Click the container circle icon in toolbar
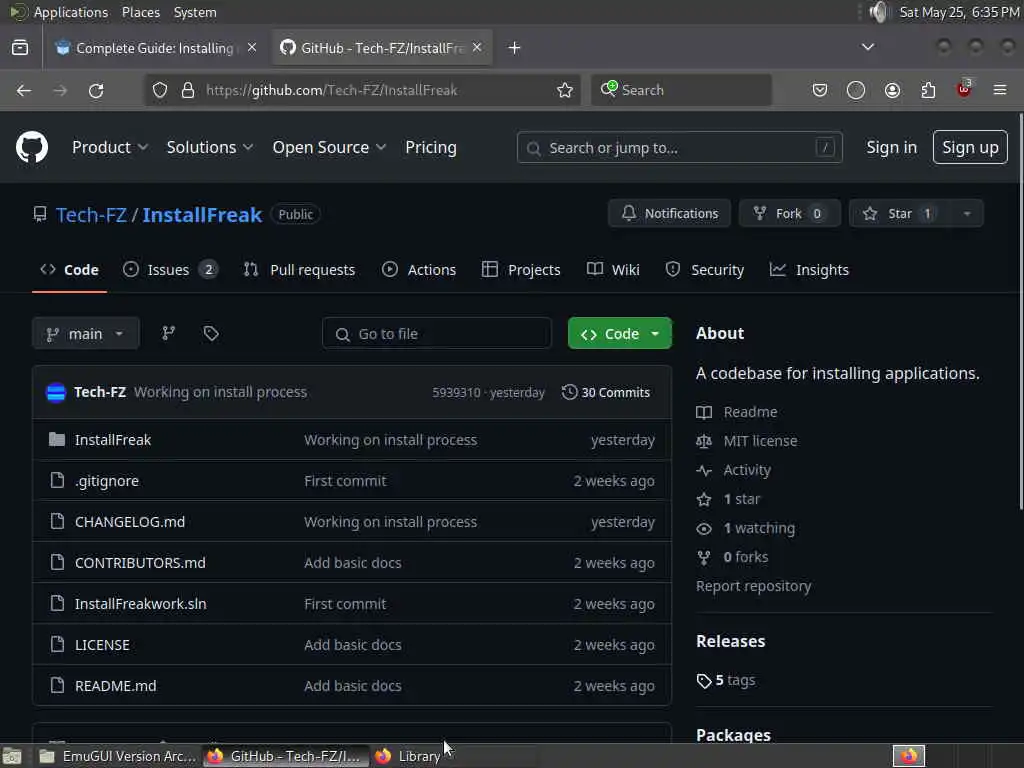Viewport: 1024px width, 768px height. click(x=856, y=90)
